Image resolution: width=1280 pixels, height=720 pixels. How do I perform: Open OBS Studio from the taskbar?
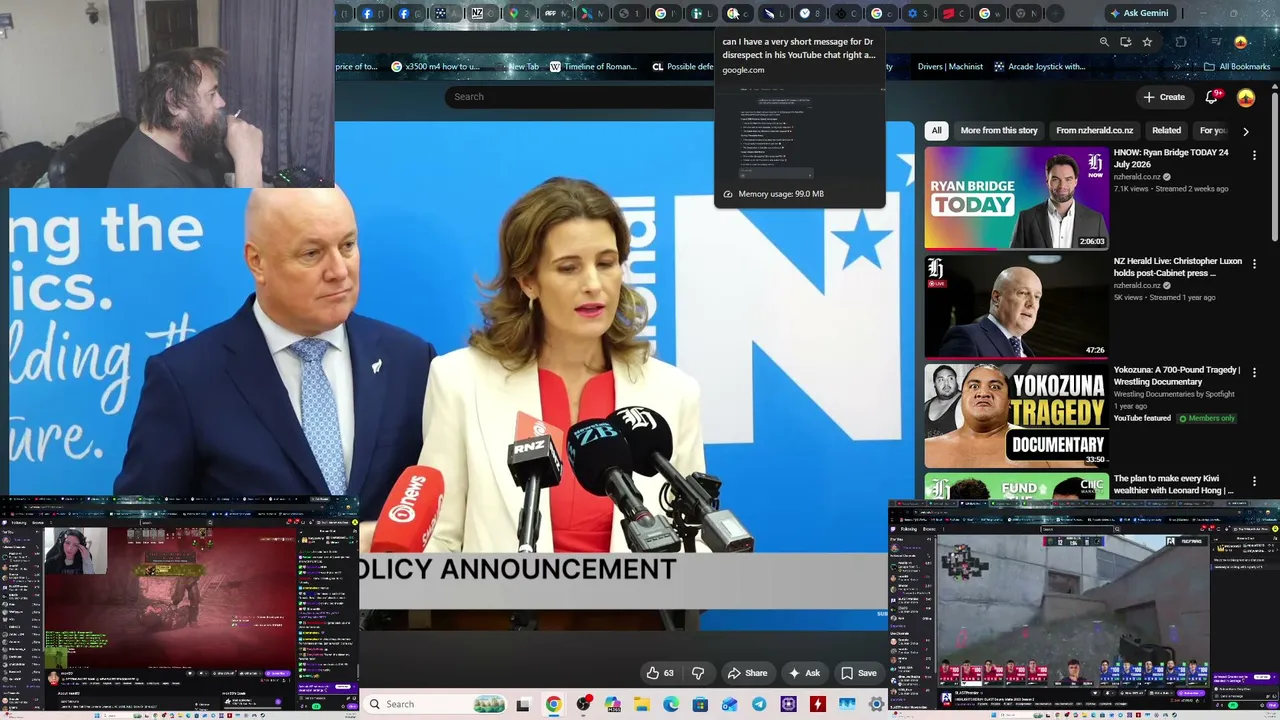pyautogui.click(x=583, y=705)
